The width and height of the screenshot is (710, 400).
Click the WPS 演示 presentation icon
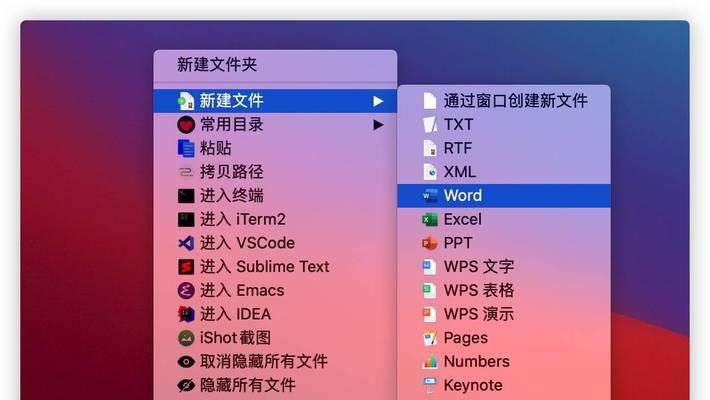pyautogui.click(x=430, y=314)
